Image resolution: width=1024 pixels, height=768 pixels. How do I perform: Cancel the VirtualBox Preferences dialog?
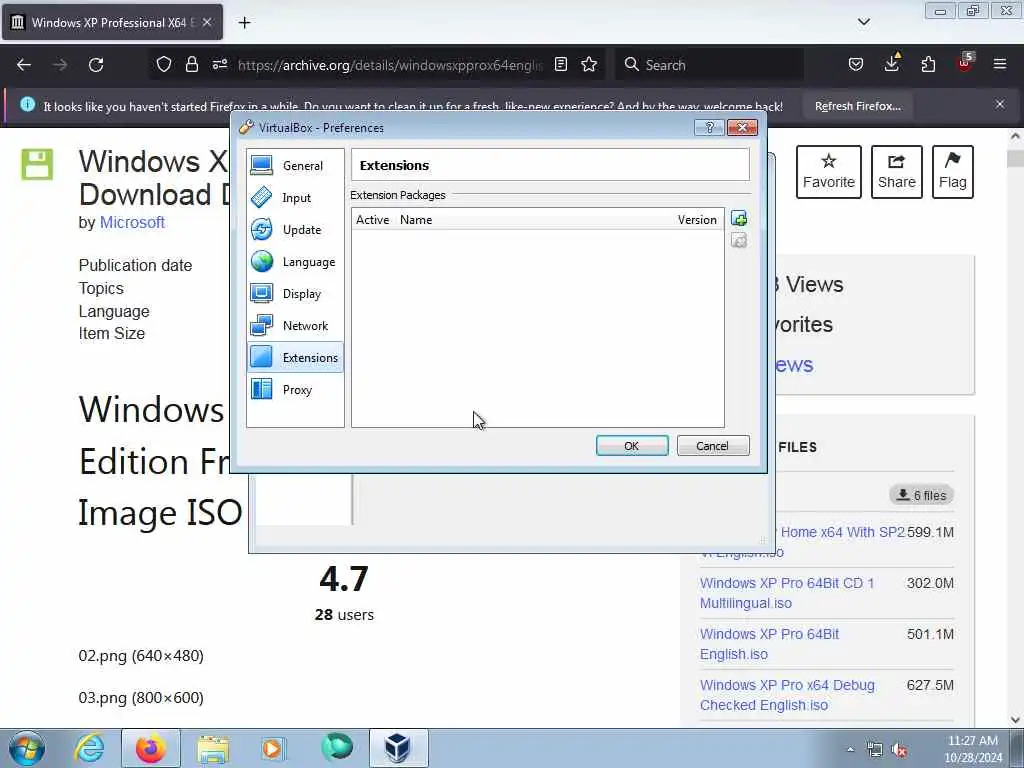712,446
